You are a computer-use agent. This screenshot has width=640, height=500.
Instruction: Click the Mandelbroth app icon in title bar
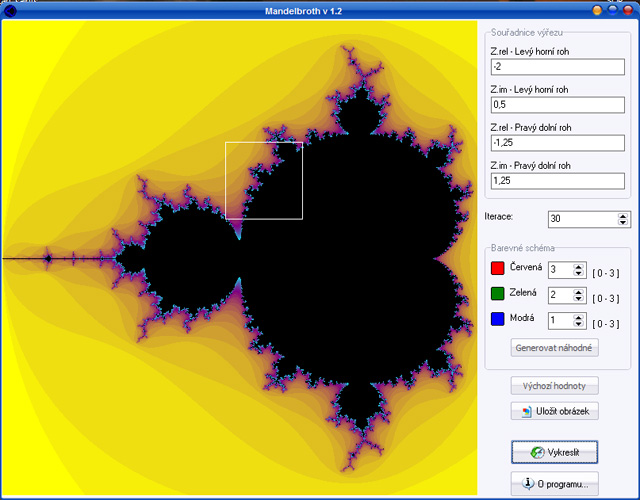(11, 9)
